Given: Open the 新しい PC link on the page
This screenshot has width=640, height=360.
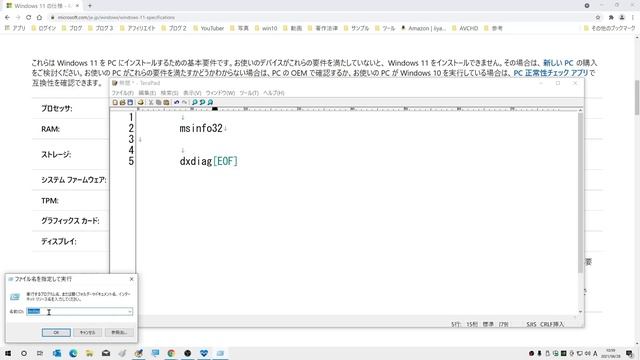Looking at the screenshot, I should [558, 63].
